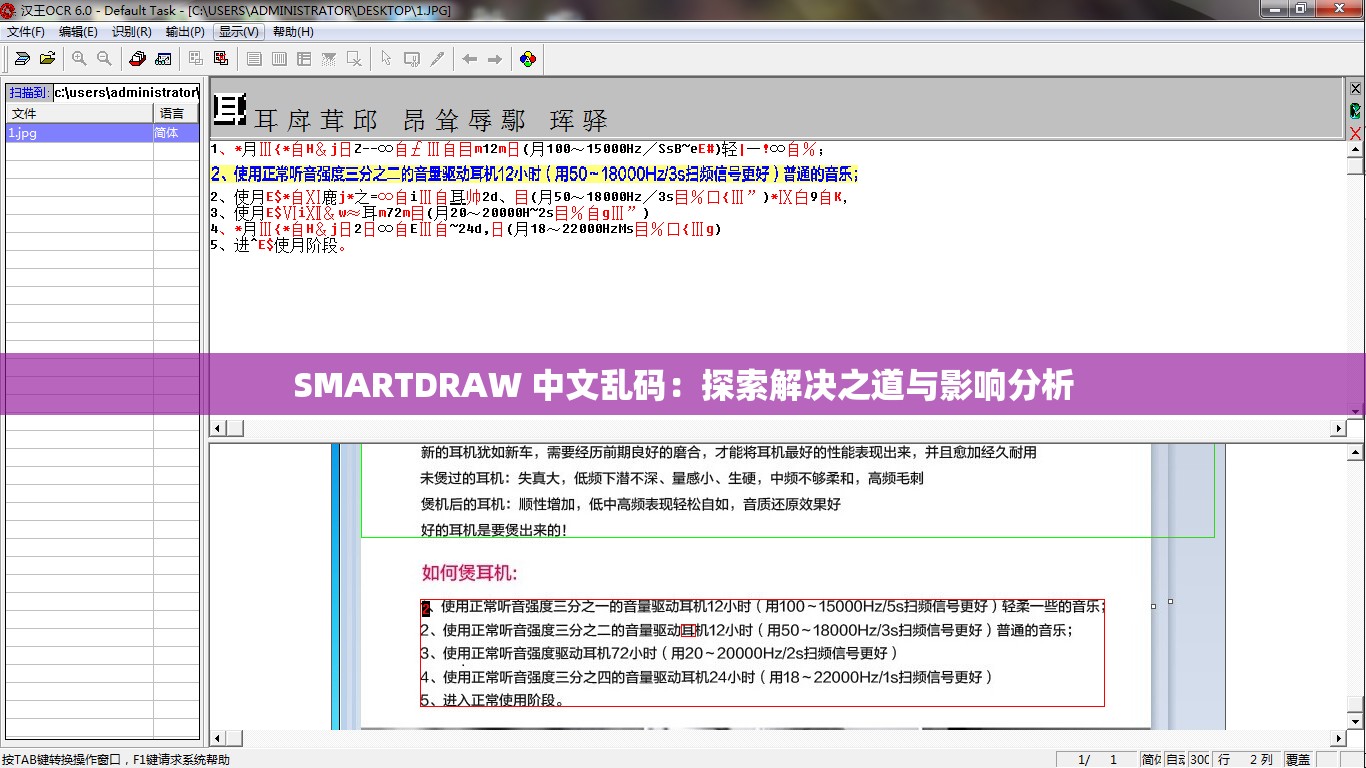Viewport: 1366px width, 768px height.
Task: Click the left arrow previous icon
Action: [x=469, y=59]
